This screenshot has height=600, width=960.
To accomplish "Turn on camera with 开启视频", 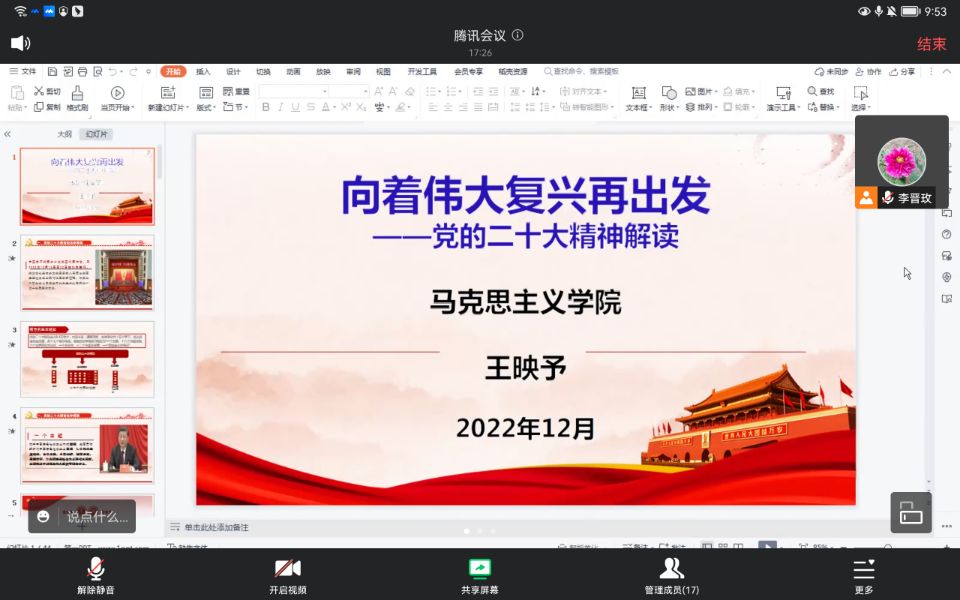I will (288, 575).
